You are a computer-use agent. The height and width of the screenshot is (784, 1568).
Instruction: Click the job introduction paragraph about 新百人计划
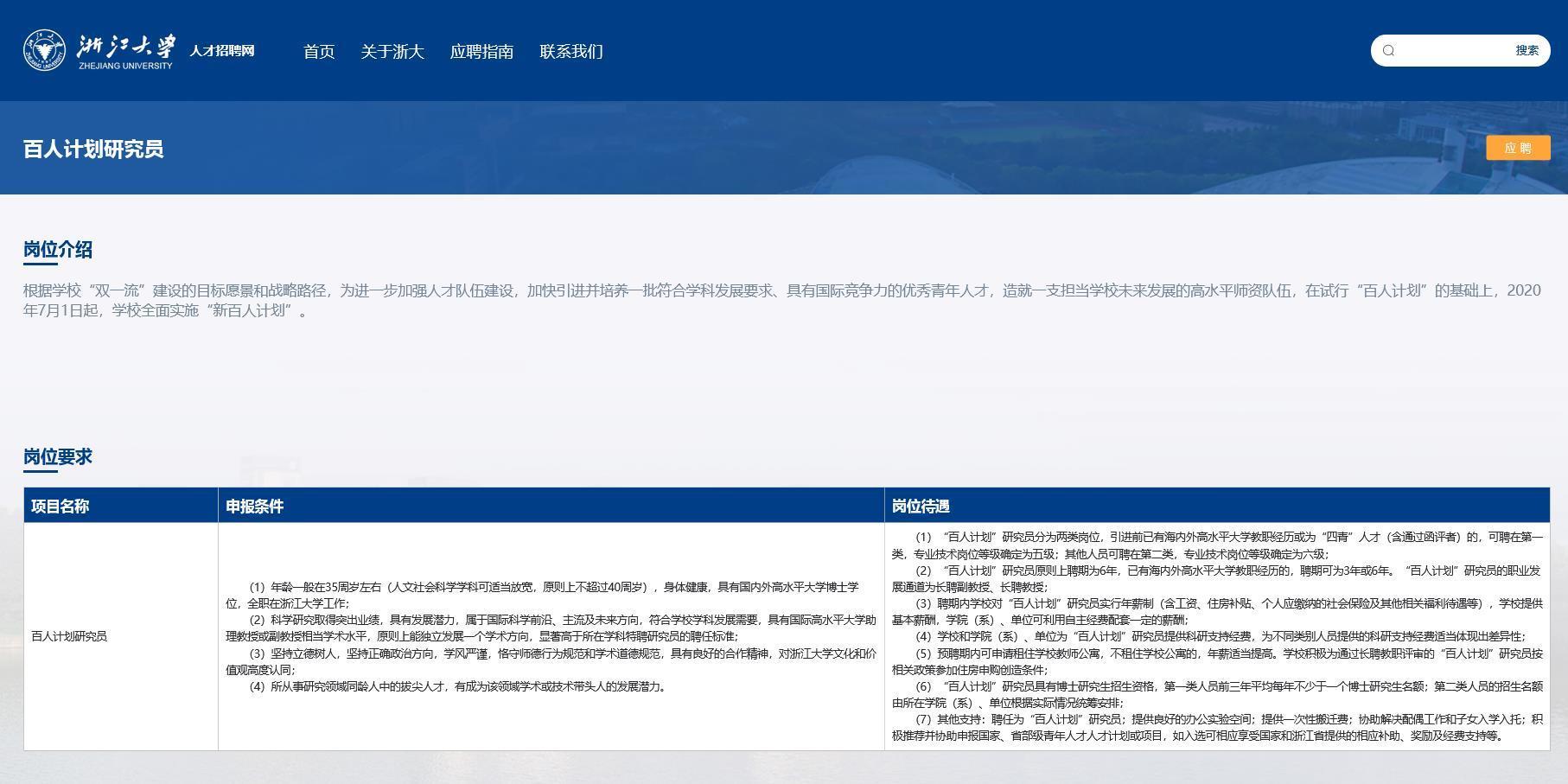pyautogui.click(x=778, y=303)
